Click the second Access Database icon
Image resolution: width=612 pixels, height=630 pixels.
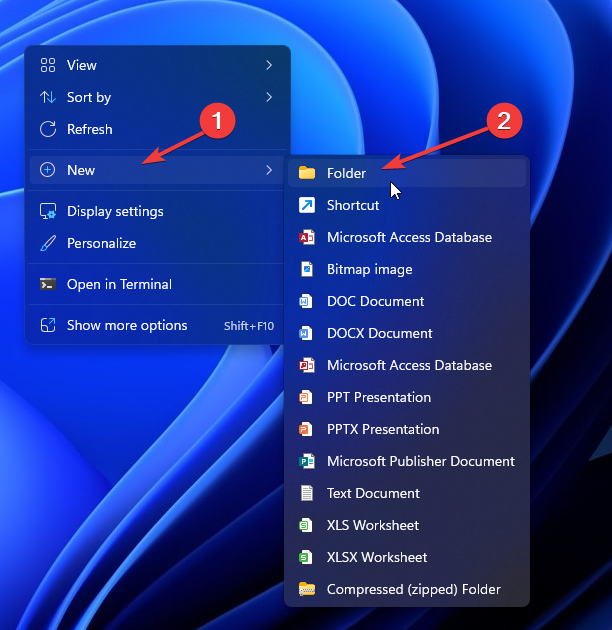(307, 365)
